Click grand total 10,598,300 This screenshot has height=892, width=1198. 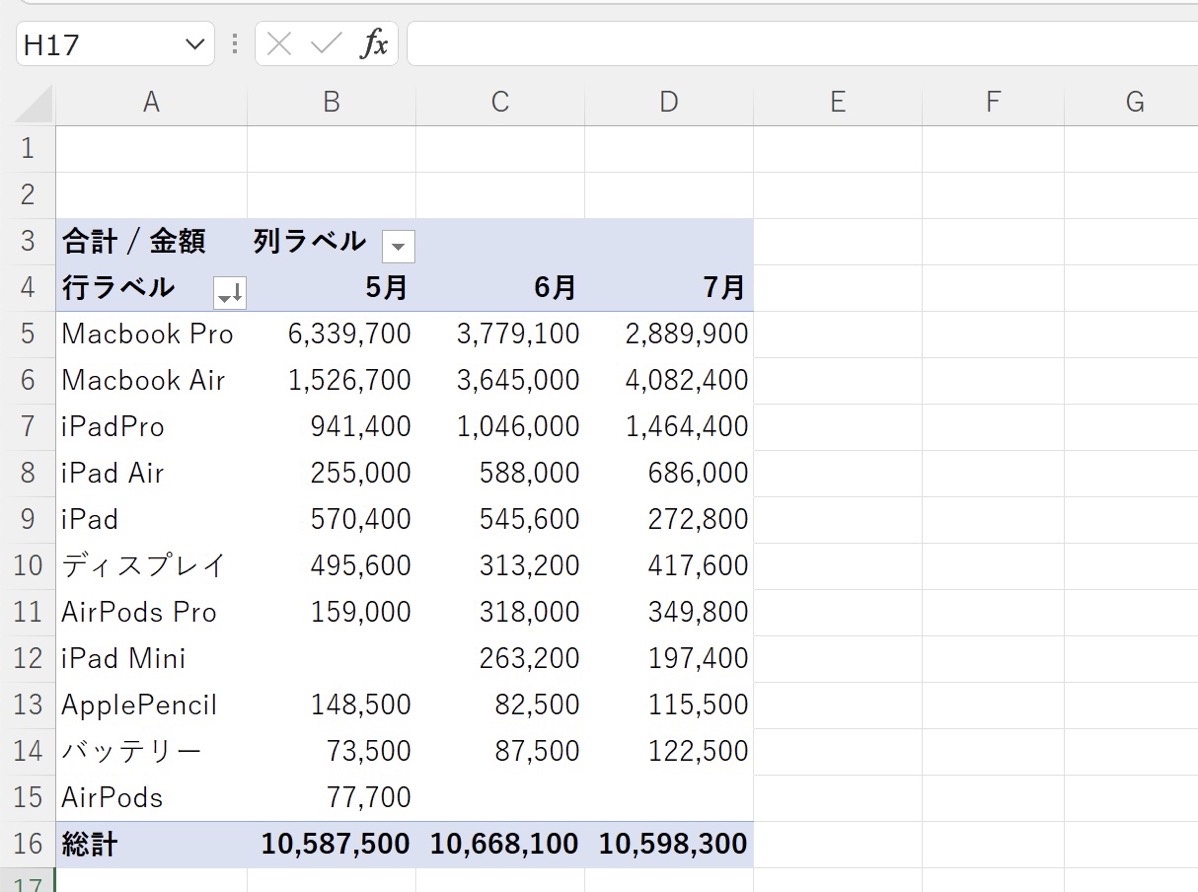pos(669,844)
